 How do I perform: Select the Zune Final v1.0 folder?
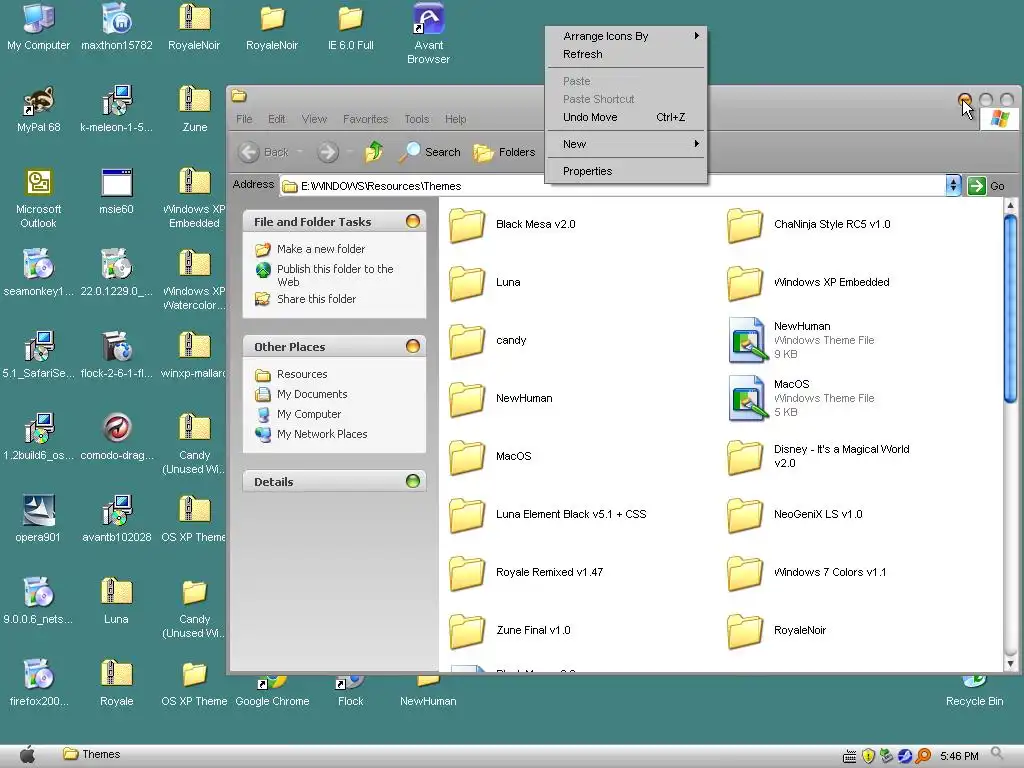tap(510, 631)
